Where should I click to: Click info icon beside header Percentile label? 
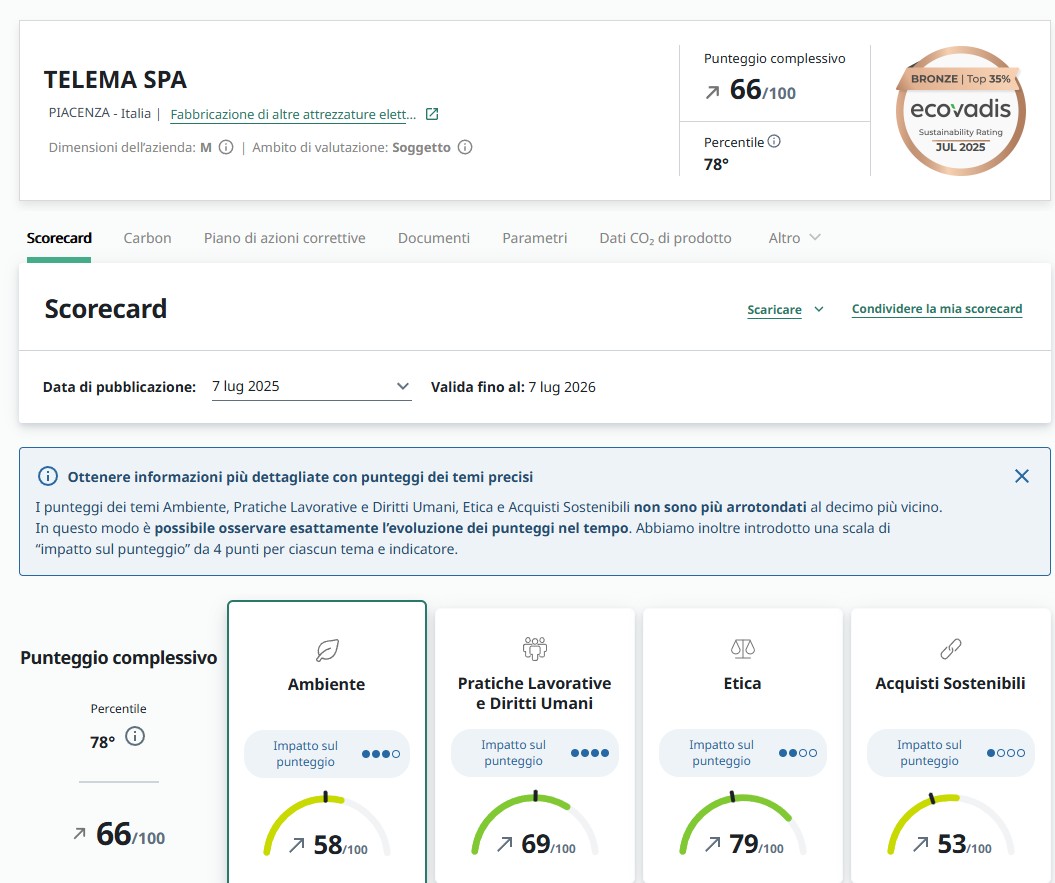[x=774, y=142]
